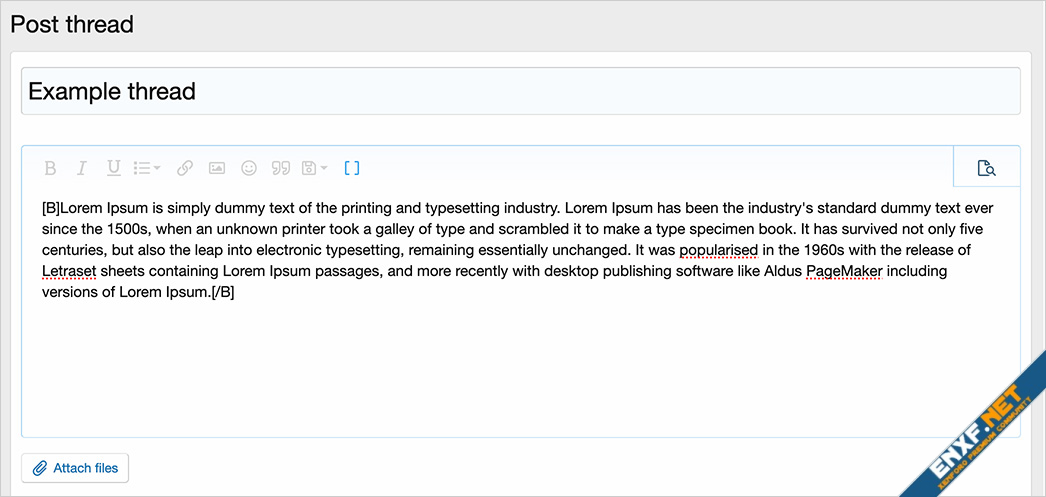Click the Attach files button
Screen dimensions: 1046x497
[x=75, y=468]
